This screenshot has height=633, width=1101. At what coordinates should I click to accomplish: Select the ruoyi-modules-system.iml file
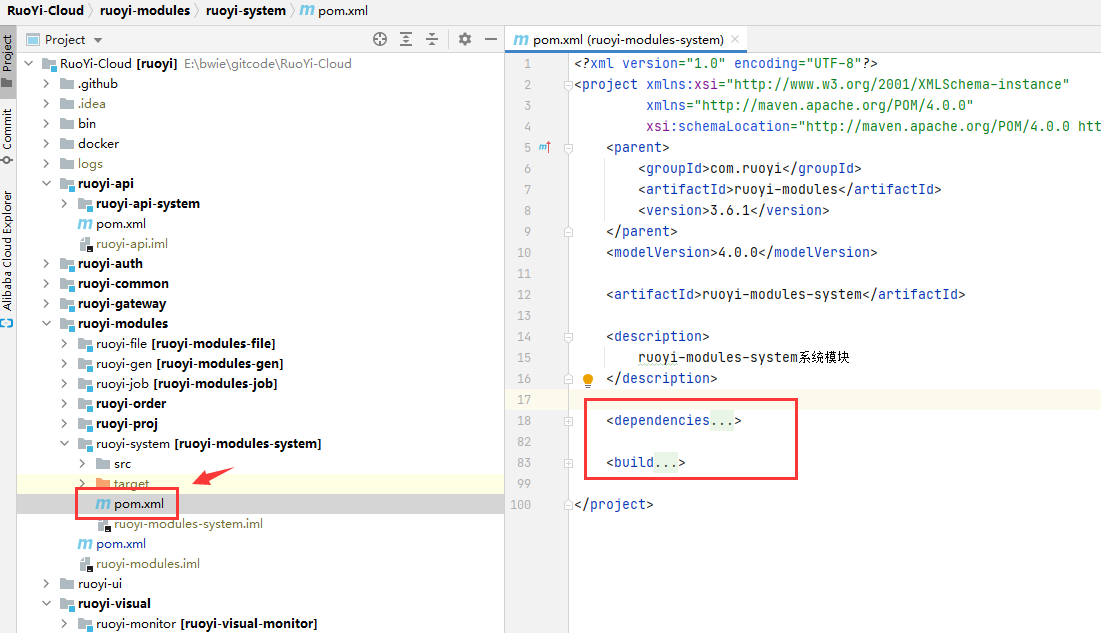[187, 524]
